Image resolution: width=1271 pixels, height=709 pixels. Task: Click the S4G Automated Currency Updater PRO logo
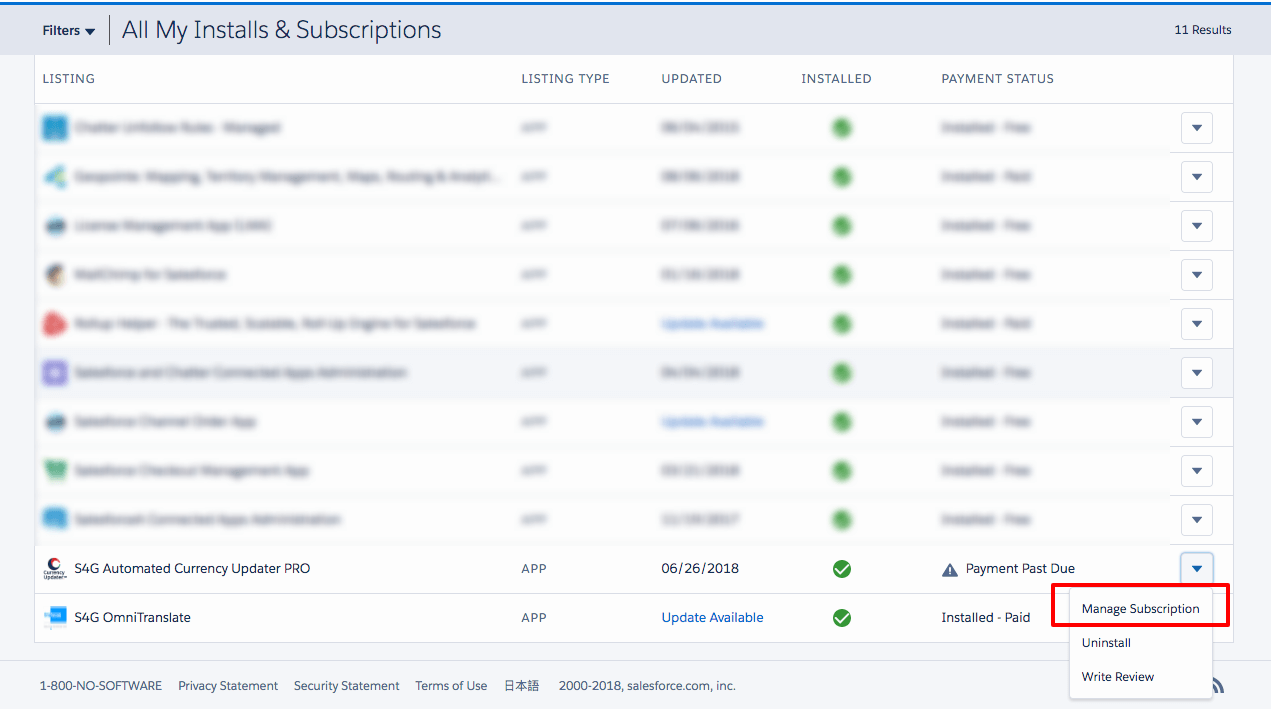tap(54, 569)
